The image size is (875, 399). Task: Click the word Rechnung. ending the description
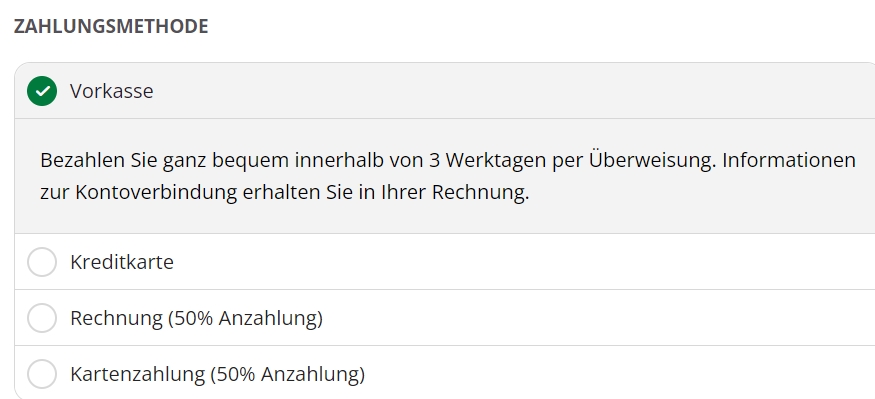pyautogui.click(x=480, y=193)
